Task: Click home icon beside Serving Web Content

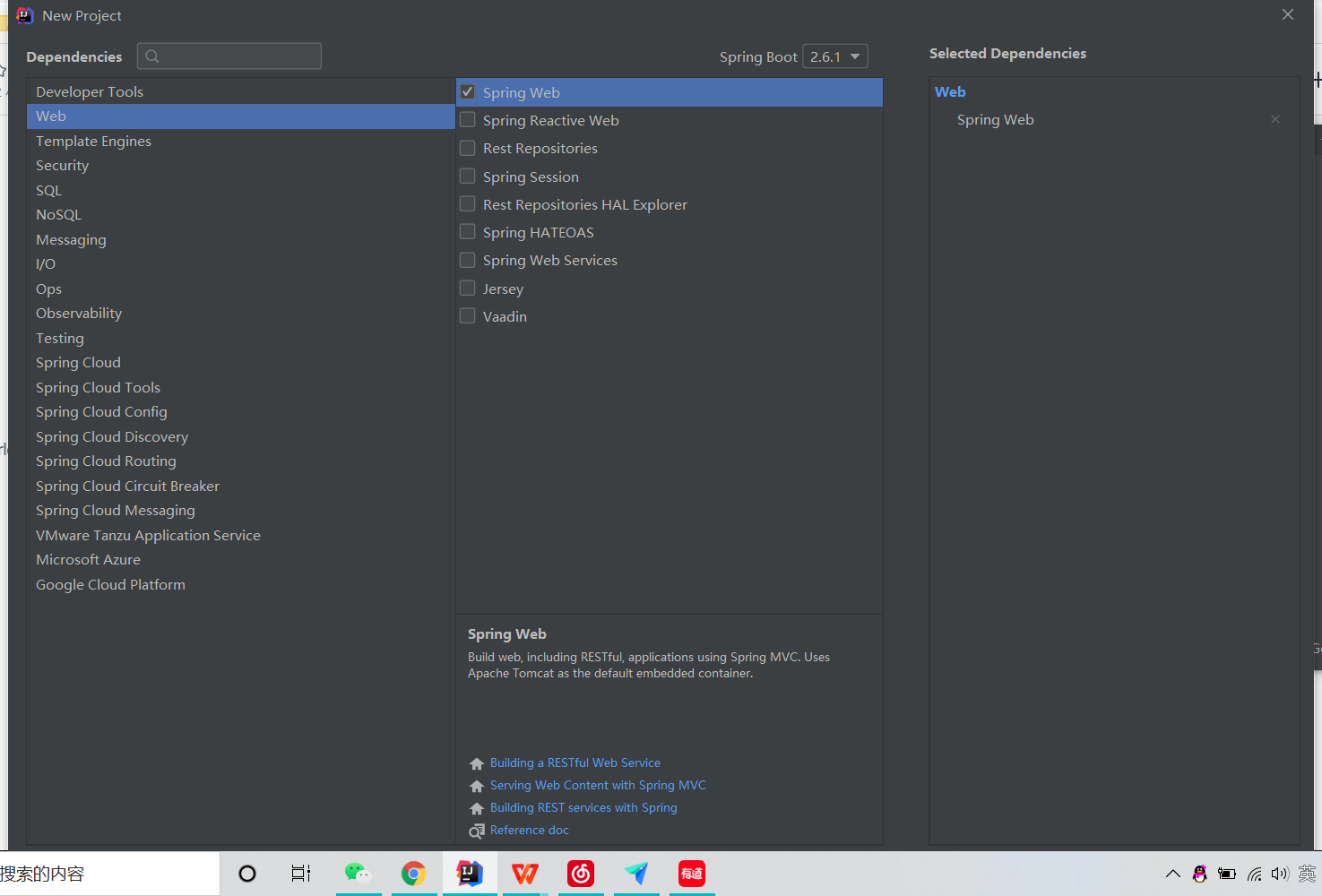Action: pos(477,786)
